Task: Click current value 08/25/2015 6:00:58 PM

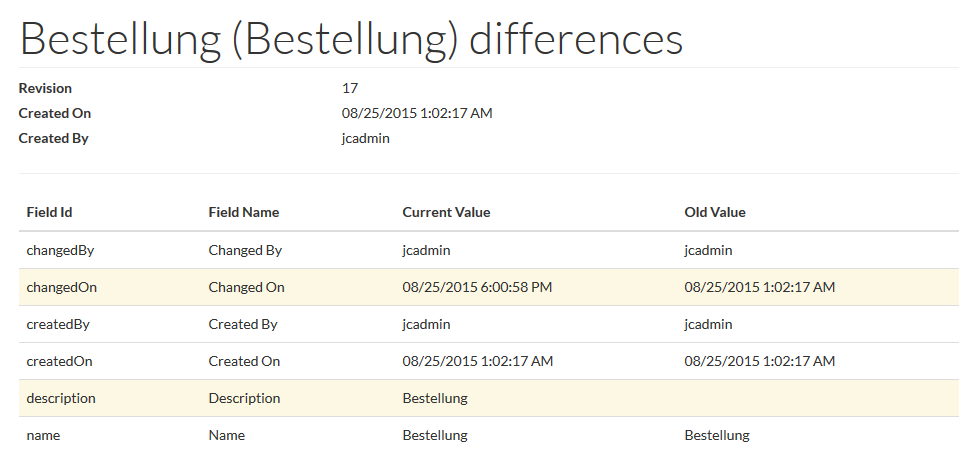Action: (477, 287)
